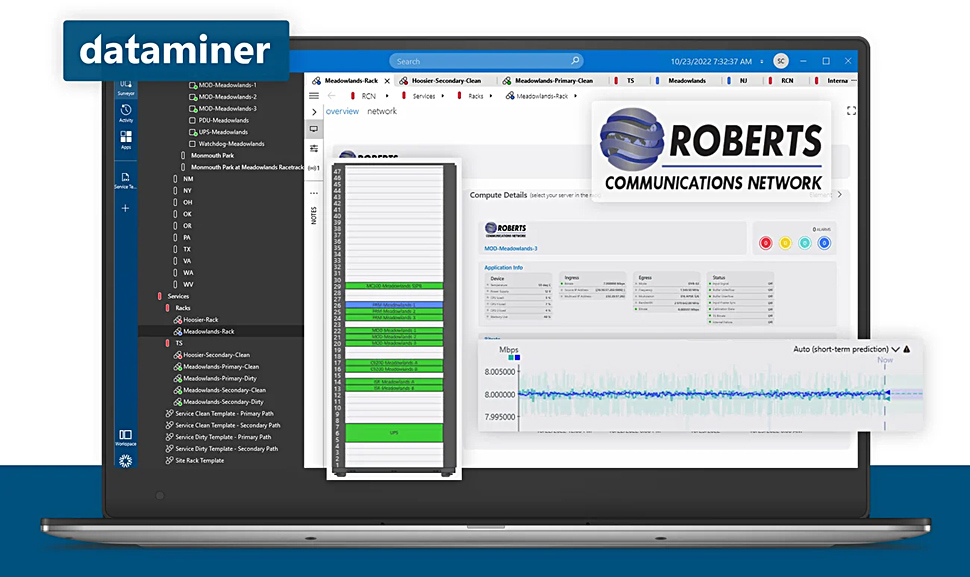Switch to the network tab

point(381,111)
